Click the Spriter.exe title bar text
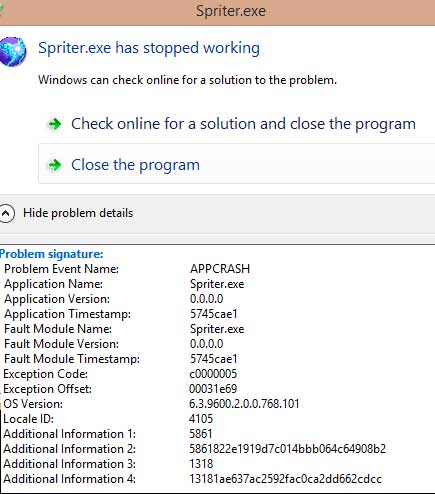 pyautogui.click(x=231, y=11)
